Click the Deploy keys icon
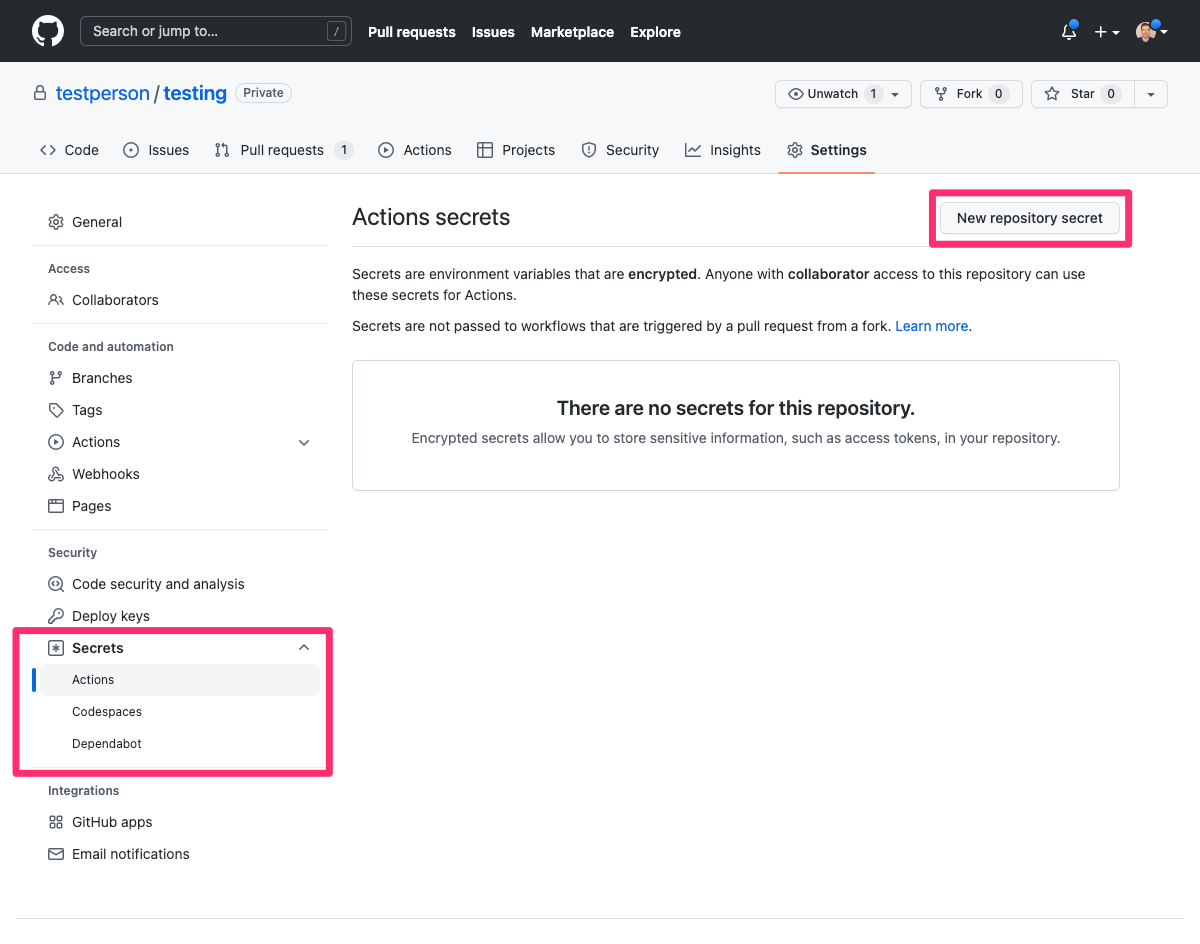Screen dimensions: 1200x944 pos(56,615)
